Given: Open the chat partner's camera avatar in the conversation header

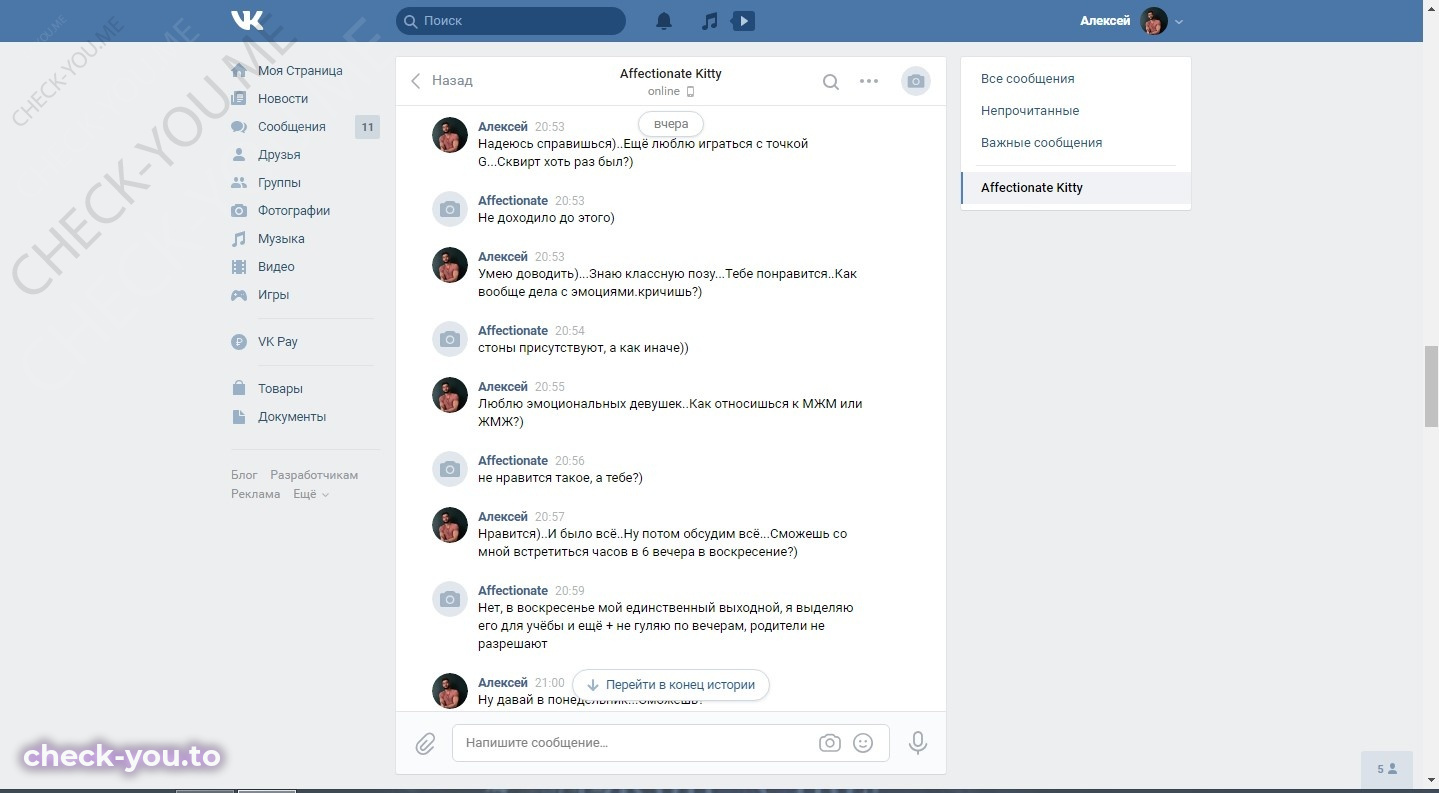Looking at the screenshot, I should coord(916,81).
